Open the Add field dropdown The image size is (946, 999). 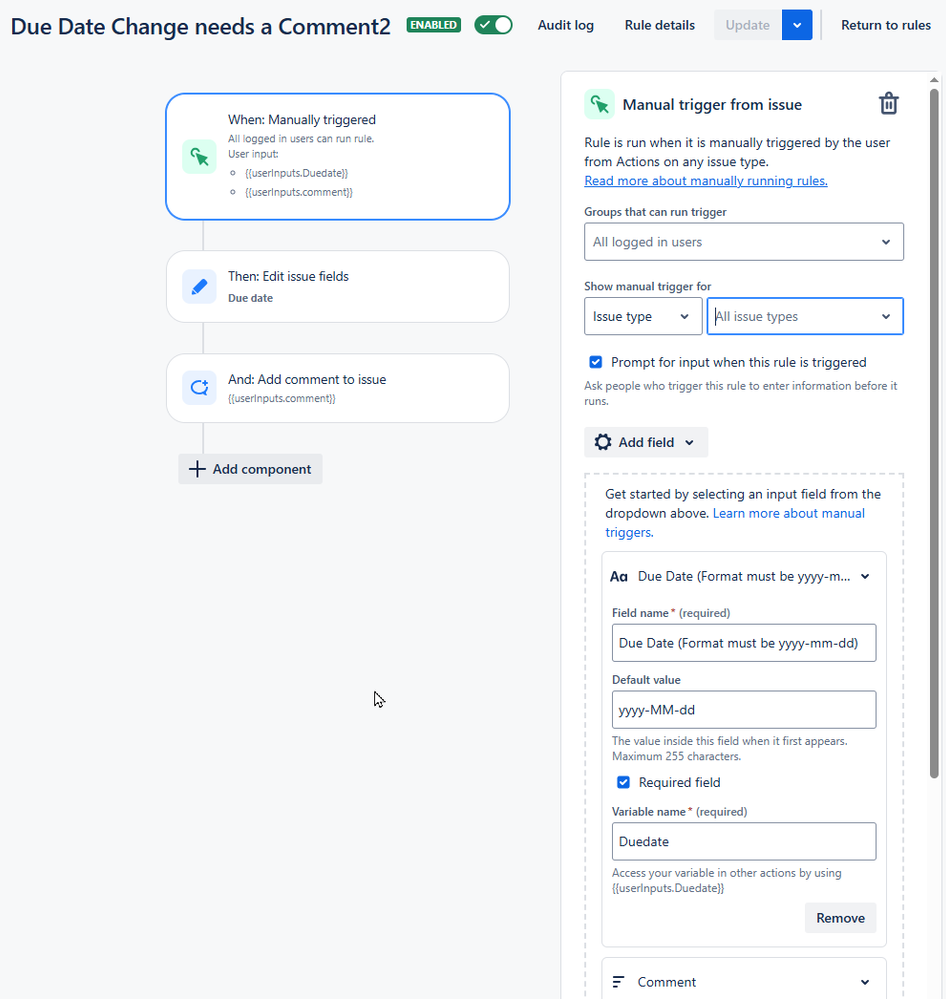click(x=645, y=442)
